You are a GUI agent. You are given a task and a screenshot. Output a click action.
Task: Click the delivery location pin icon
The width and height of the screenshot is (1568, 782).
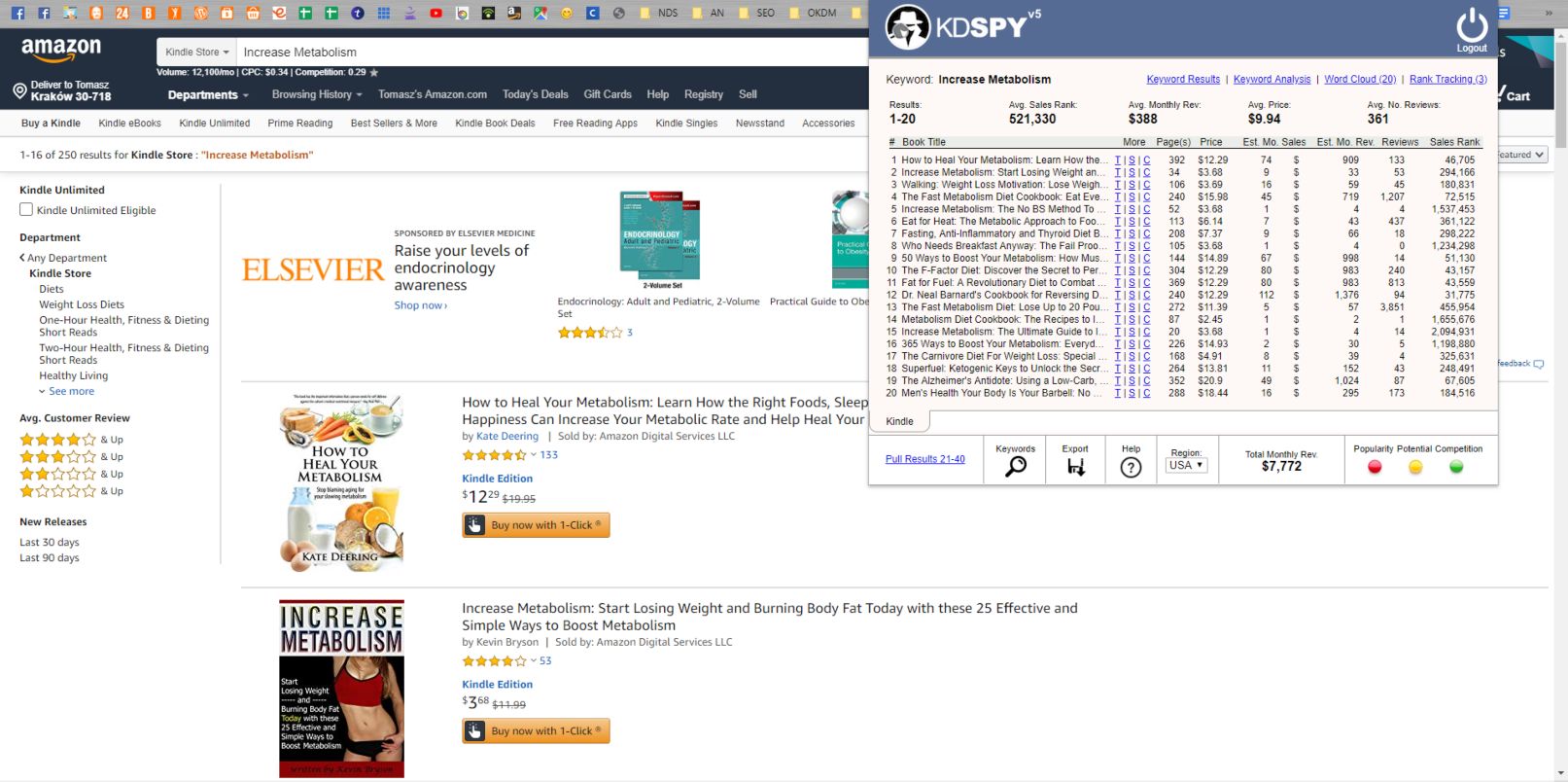(x=19, y=91)
